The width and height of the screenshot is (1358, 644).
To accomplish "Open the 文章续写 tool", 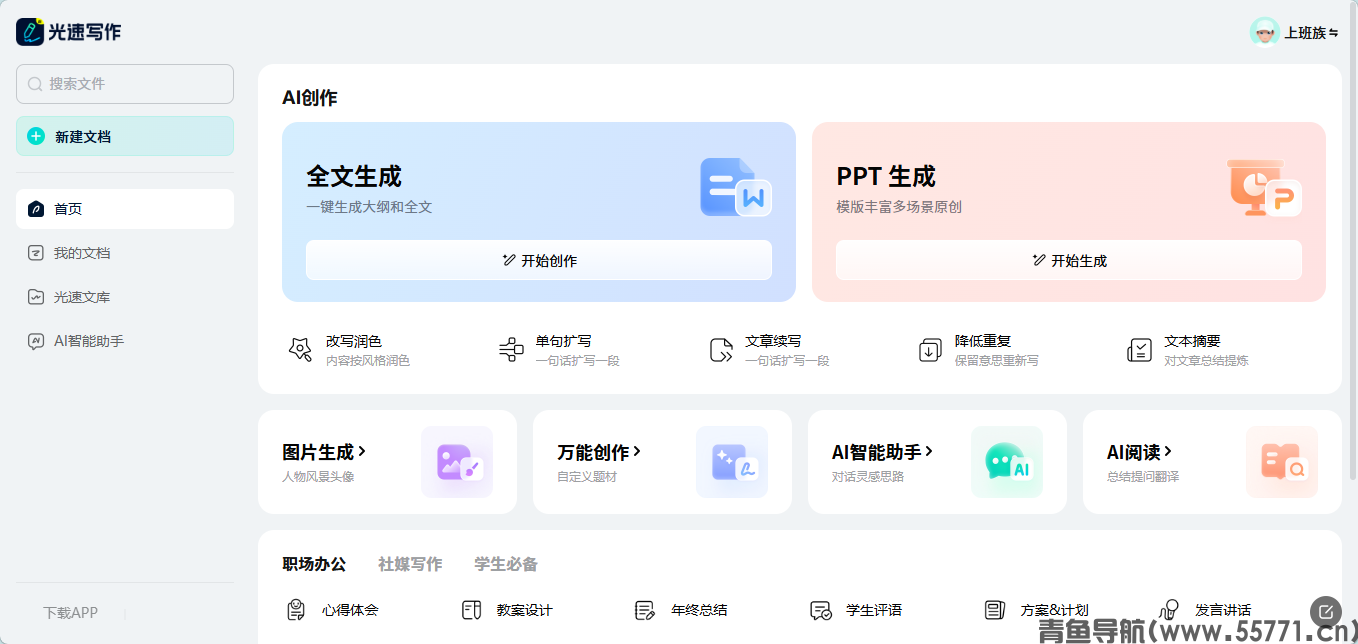I will [770, 350].
